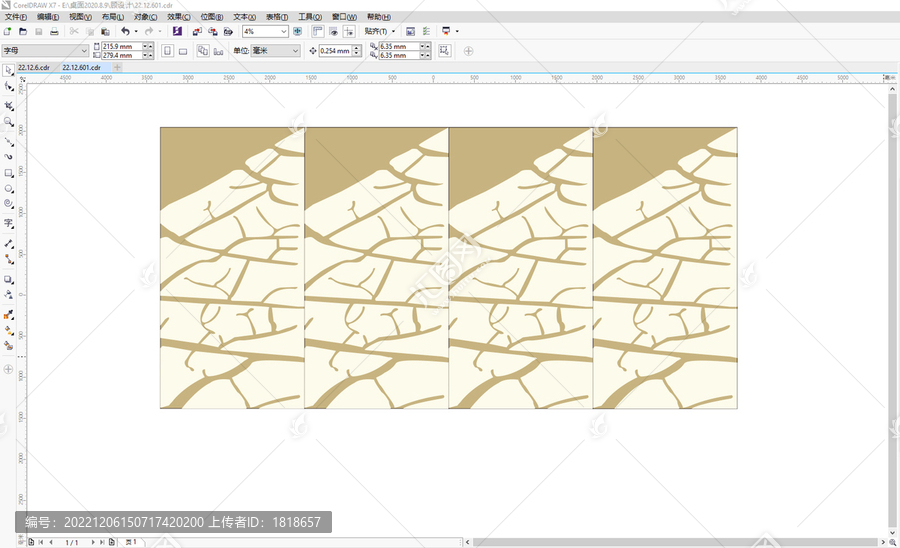Open the Application launcher icon

[446, 32]
